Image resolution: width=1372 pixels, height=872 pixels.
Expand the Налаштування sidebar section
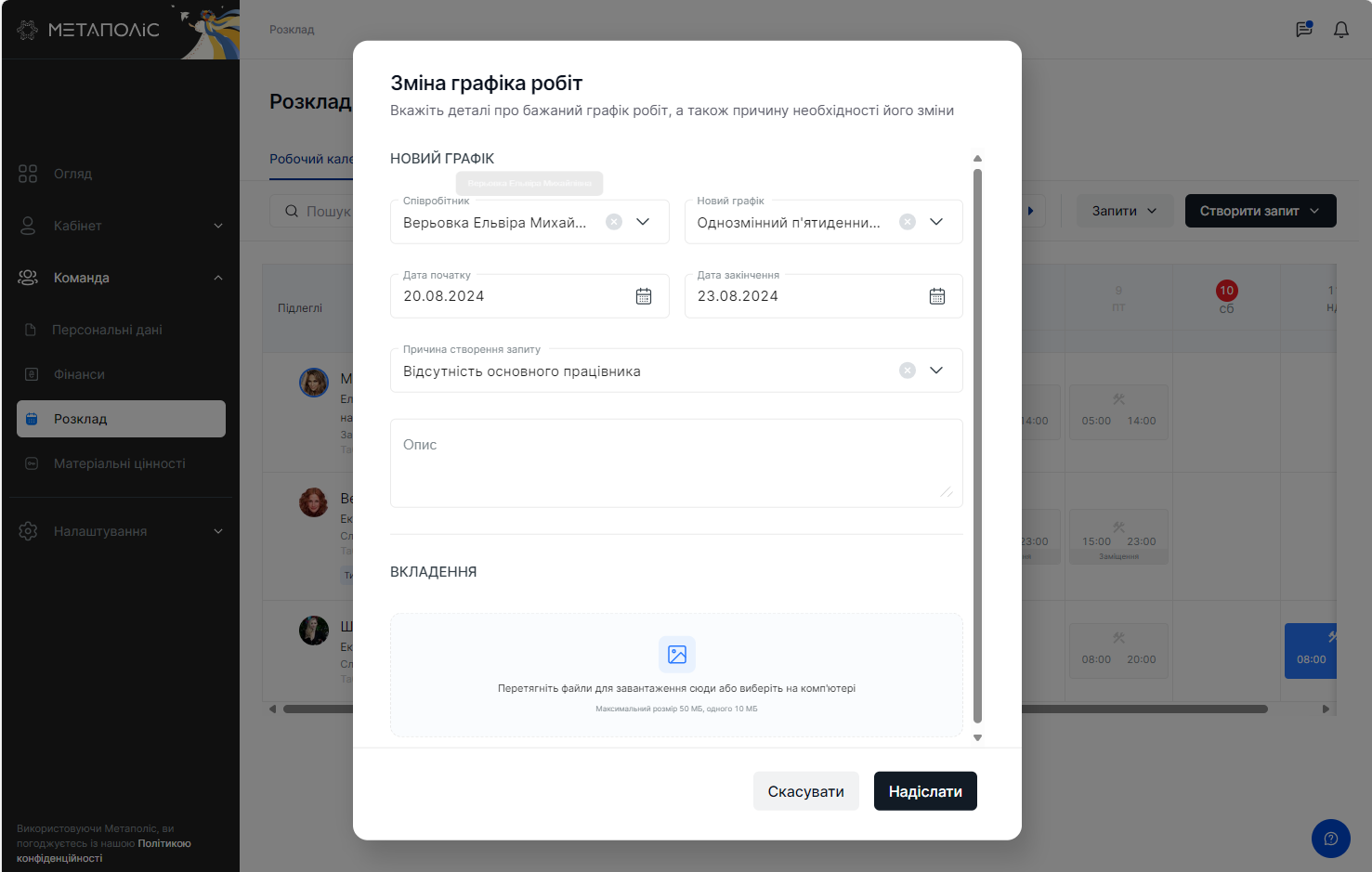[218, 531]
